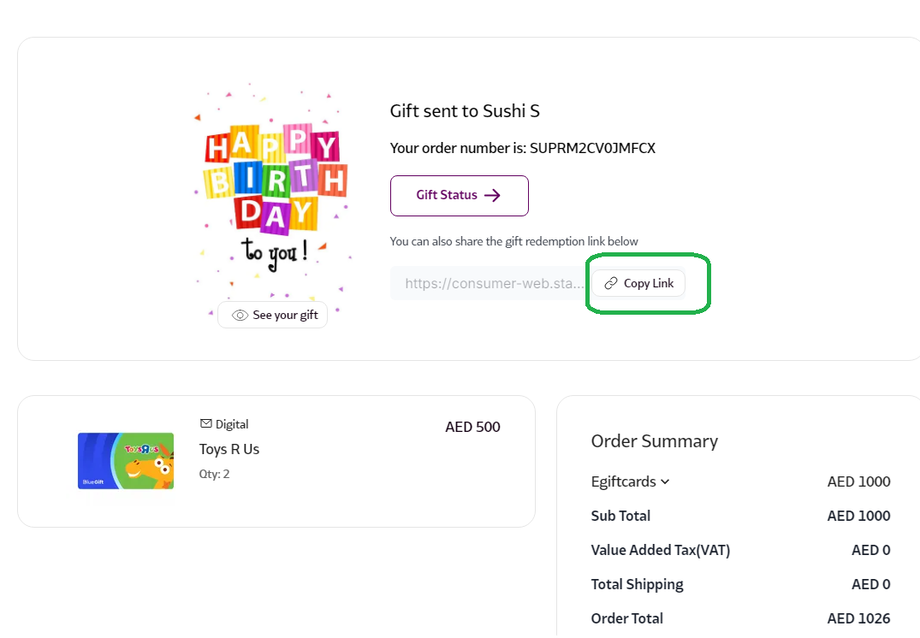The height and width of the screenshot is (638, 920).
Task: Click the Total Shipping label
Action: (x=637, y=584)
